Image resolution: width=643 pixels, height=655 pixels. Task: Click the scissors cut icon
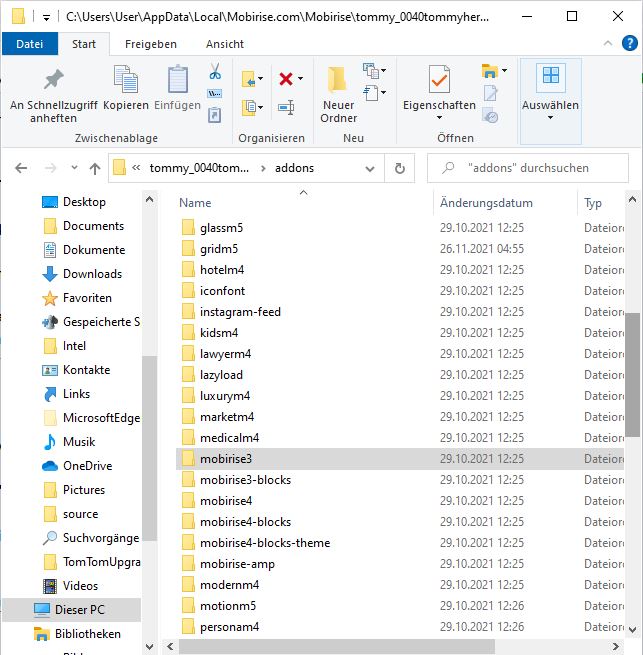(x=214, y=72)
